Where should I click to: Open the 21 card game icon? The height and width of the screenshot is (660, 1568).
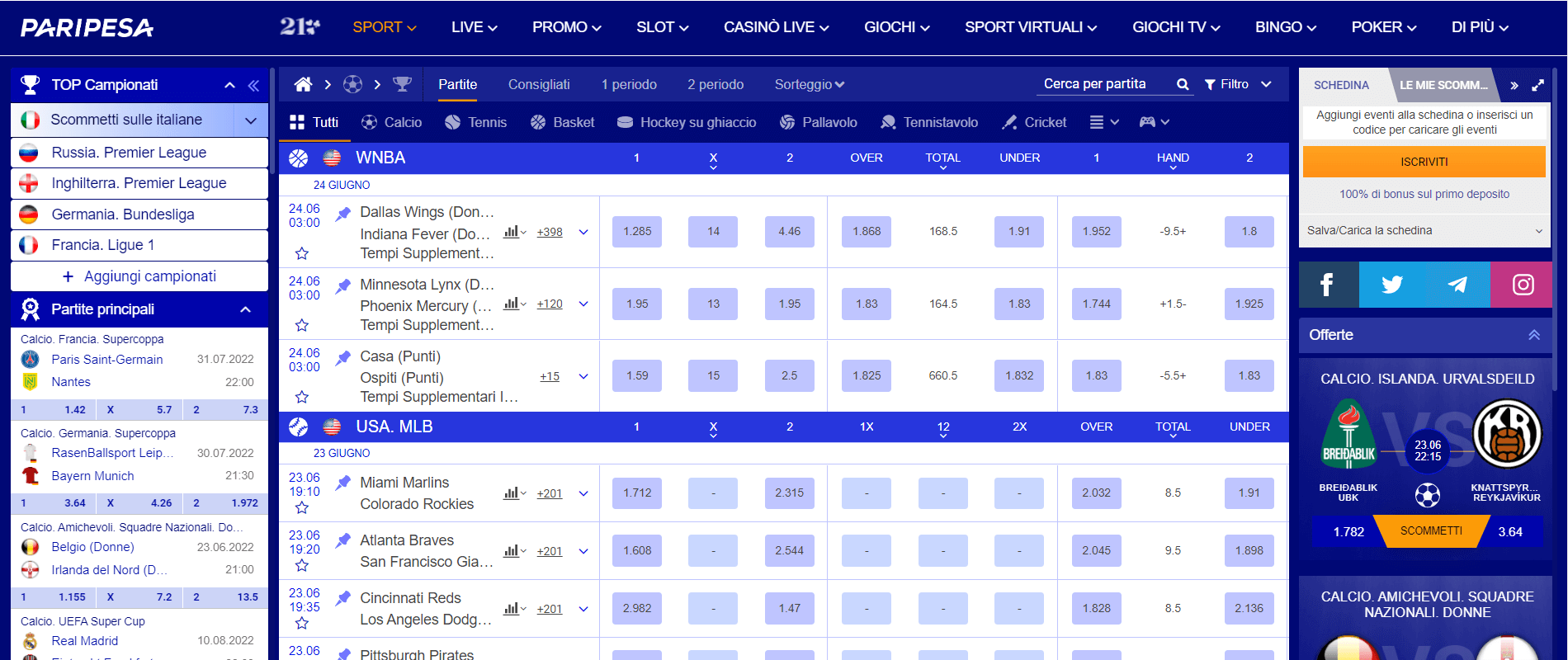(300, 27)
